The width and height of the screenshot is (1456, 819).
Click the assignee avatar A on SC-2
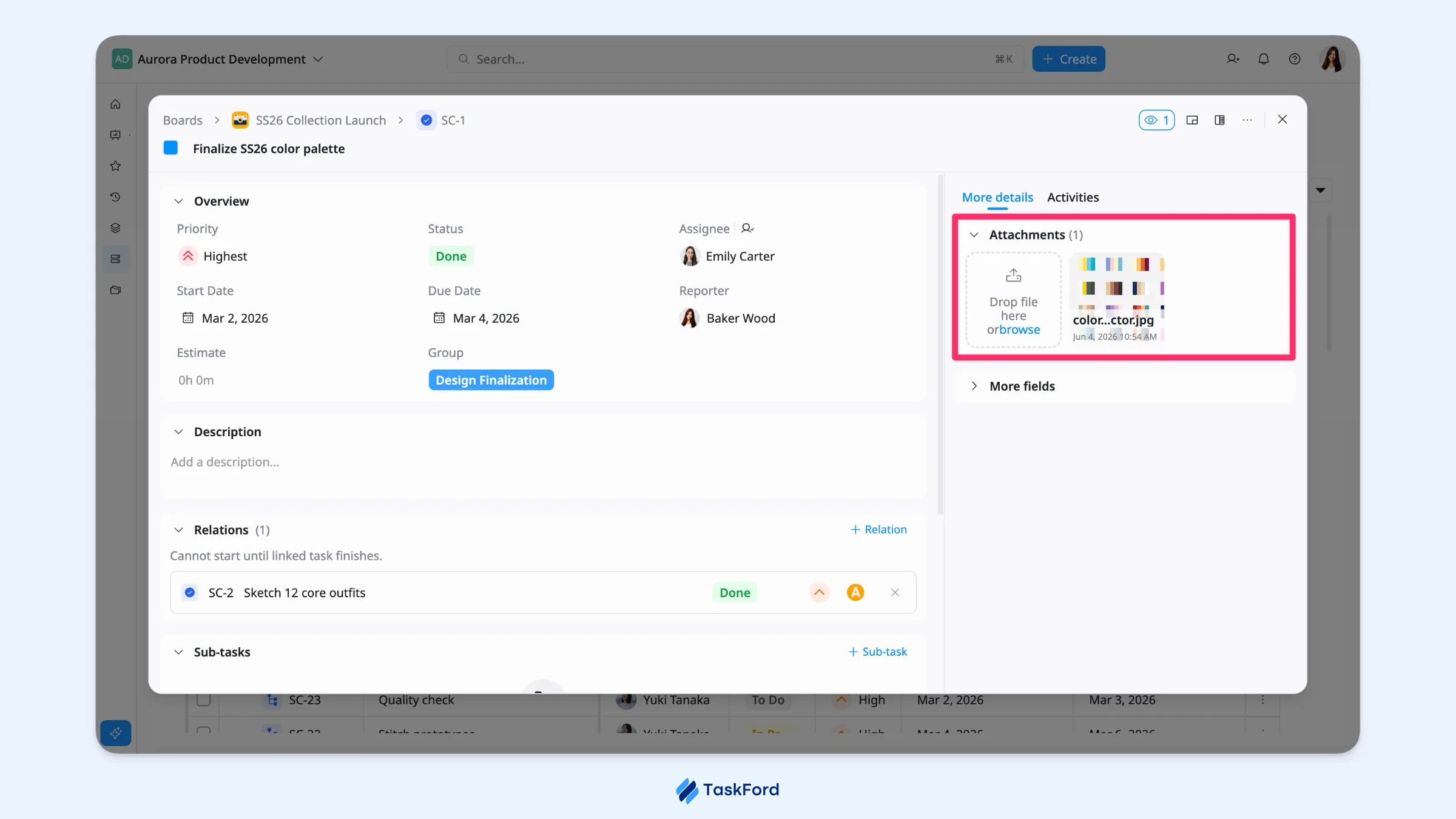[855, 593]
